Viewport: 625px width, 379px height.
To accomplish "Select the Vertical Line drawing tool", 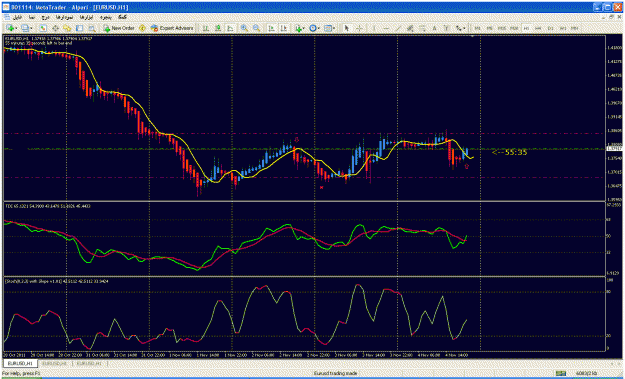I will 374,28.
